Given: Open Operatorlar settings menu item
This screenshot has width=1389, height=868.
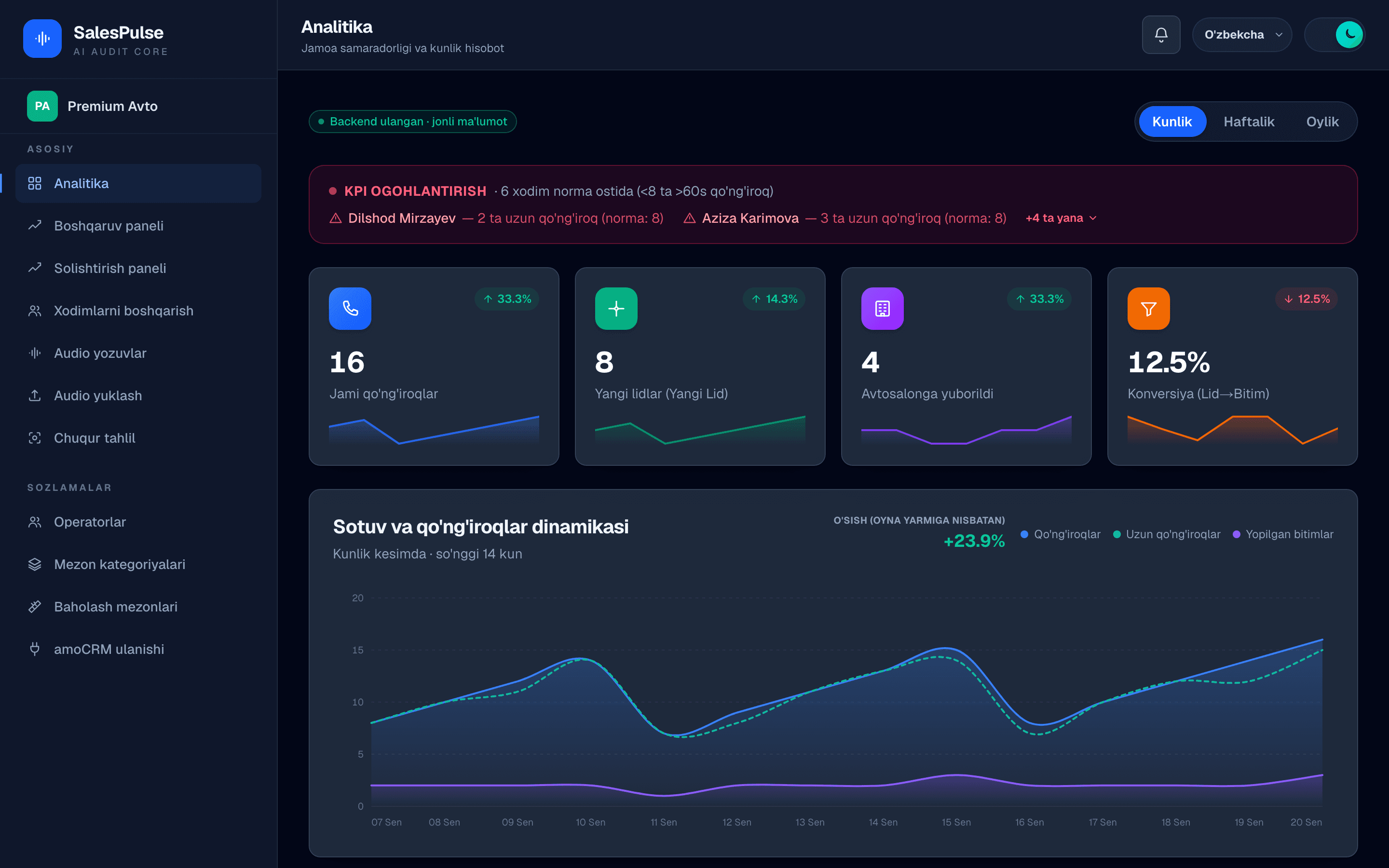Looking at the screenshot, I should point(138,522).
